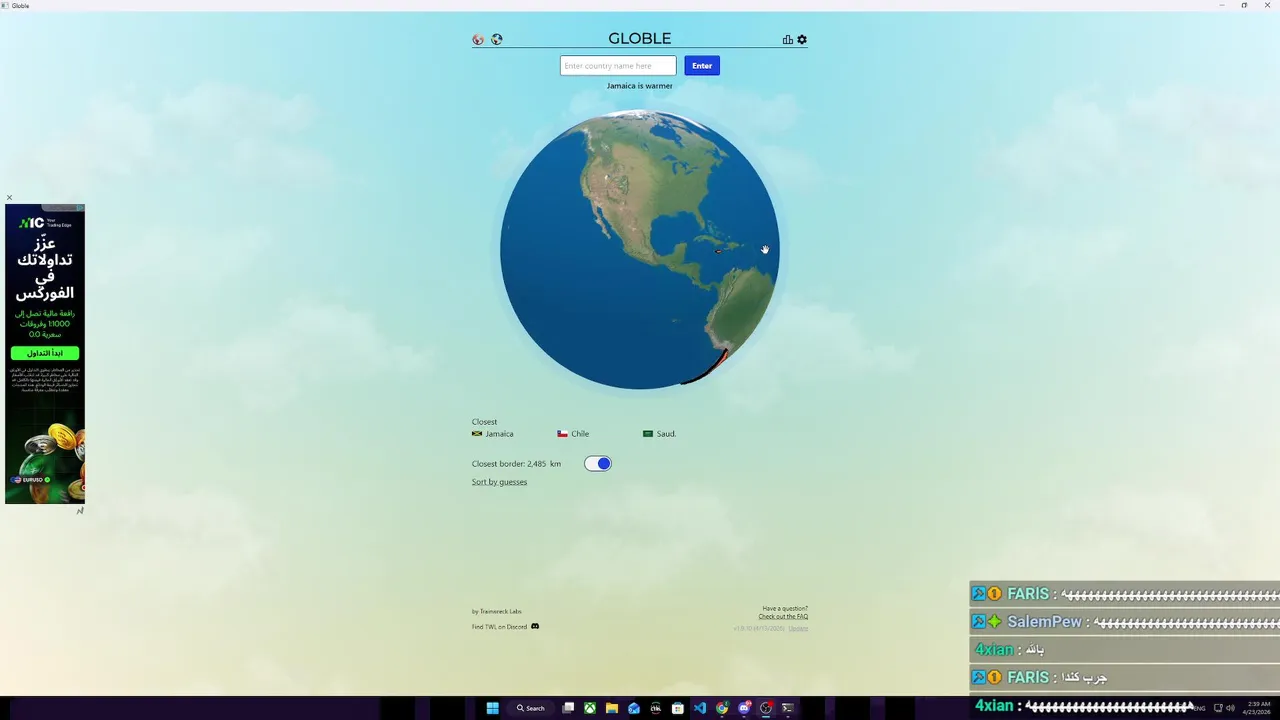1280x720 pixels.
Task: Open Google Chrome on the taskbar
Action: pos(722,708)
